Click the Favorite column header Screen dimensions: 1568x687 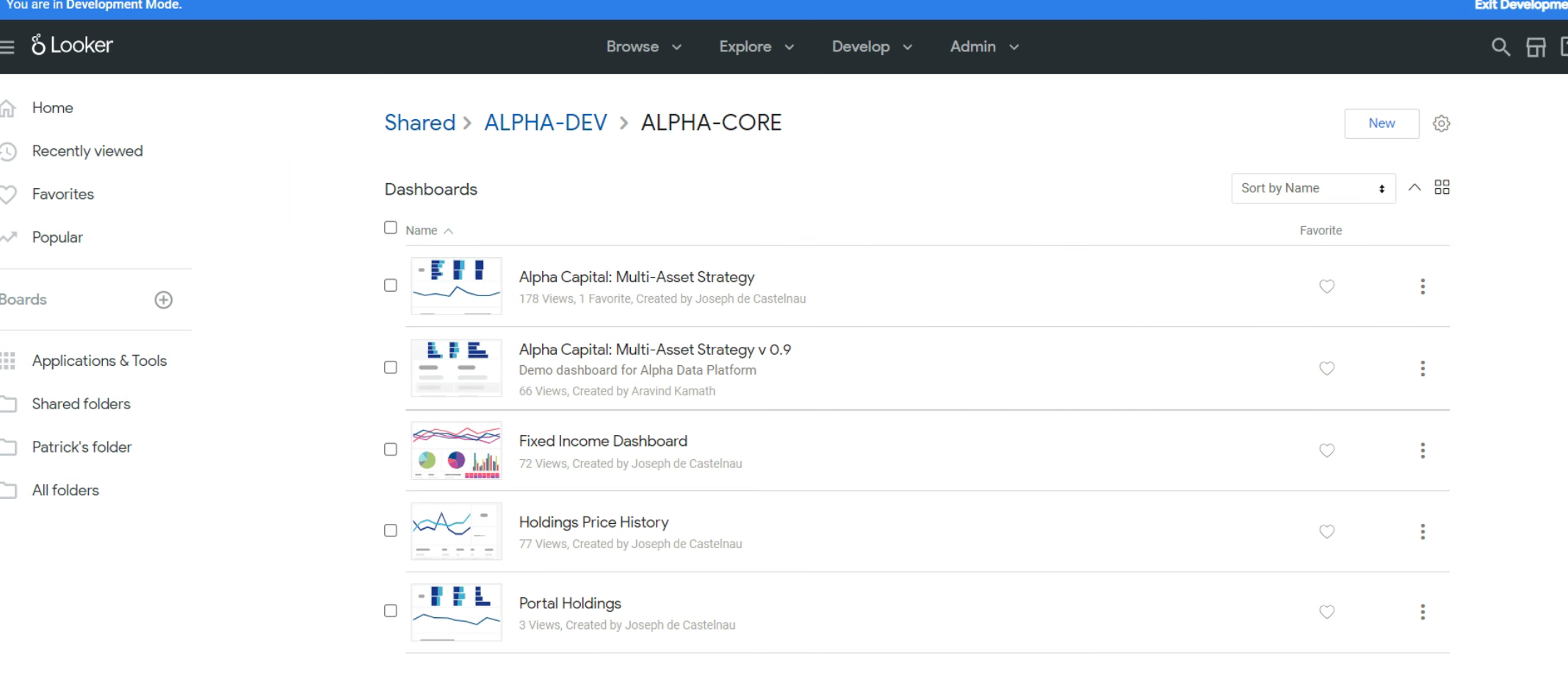(x=1320, y=231)
